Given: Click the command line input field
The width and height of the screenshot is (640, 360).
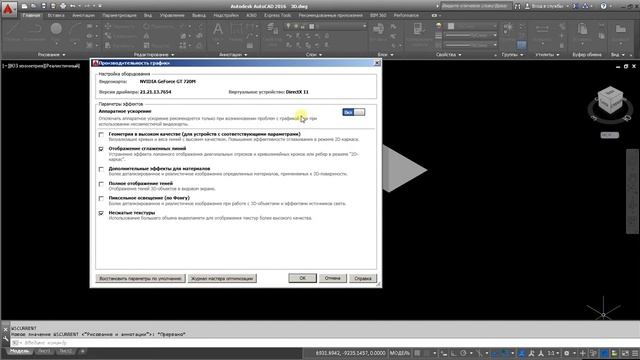Looking at the screenshot, I should (324, 342).
